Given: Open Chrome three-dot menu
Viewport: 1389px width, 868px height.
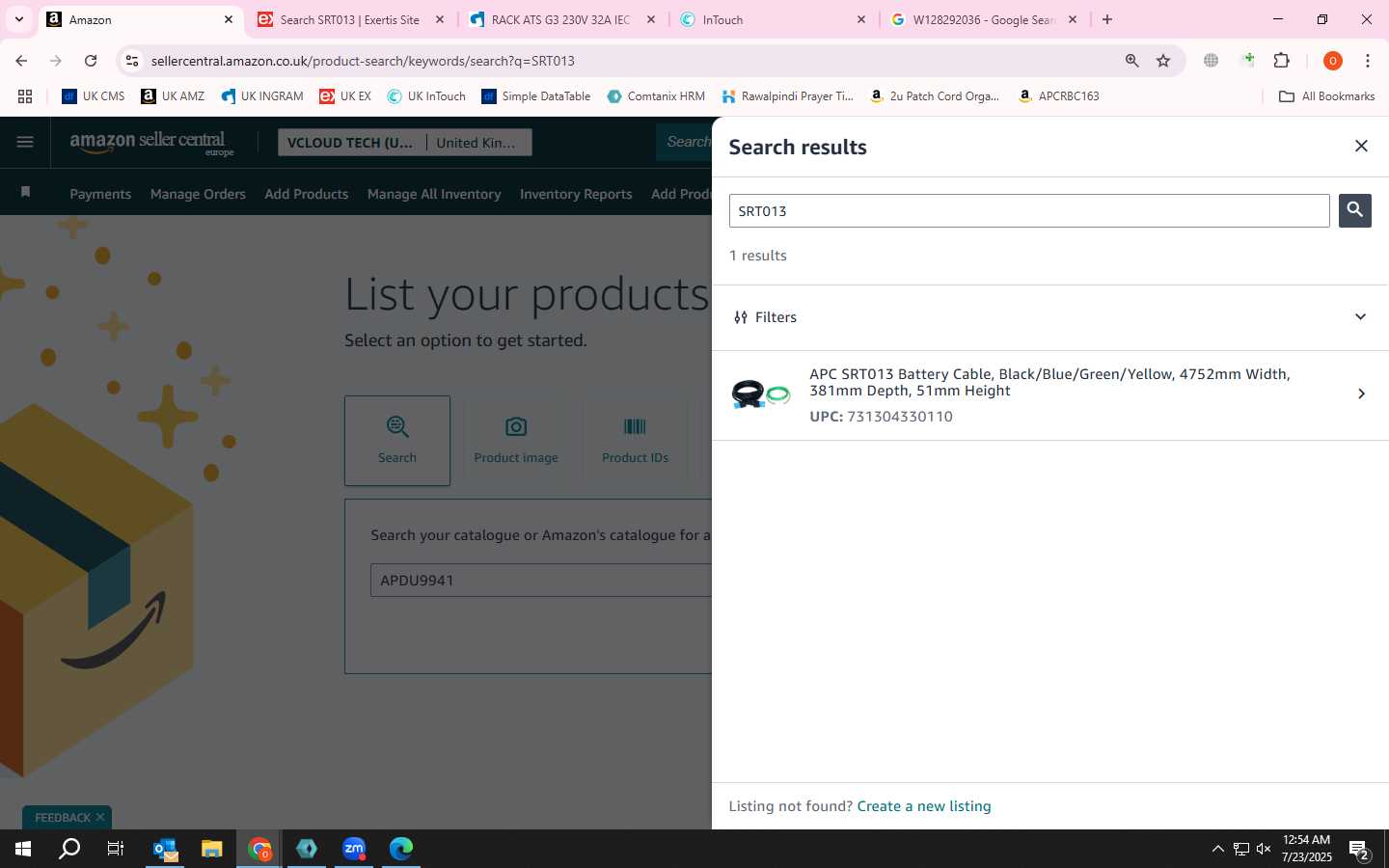Looking at the screenshot, I should (1368, 61).
